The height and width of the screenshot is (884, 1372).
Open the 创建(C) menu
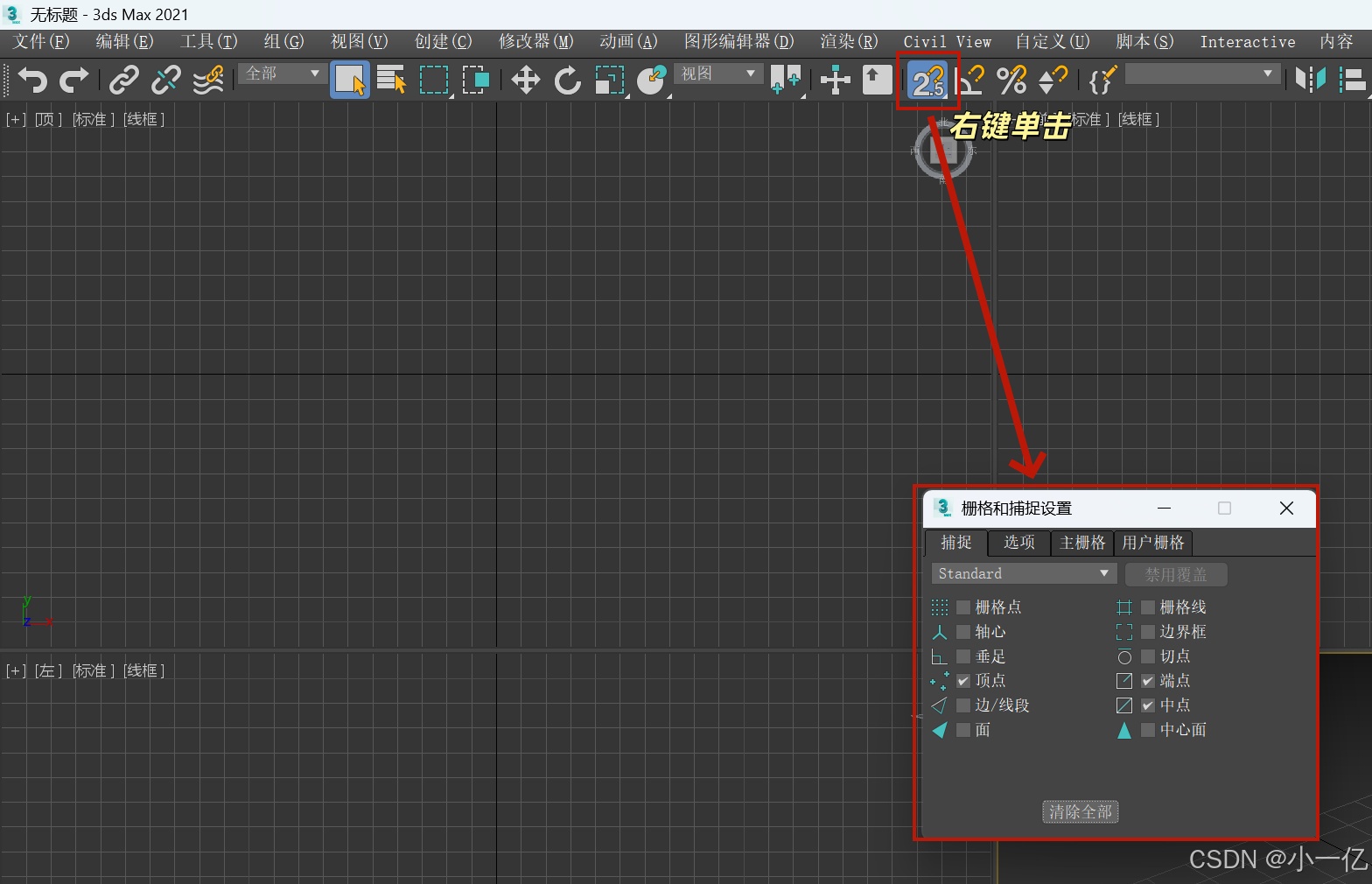point(443,41)
